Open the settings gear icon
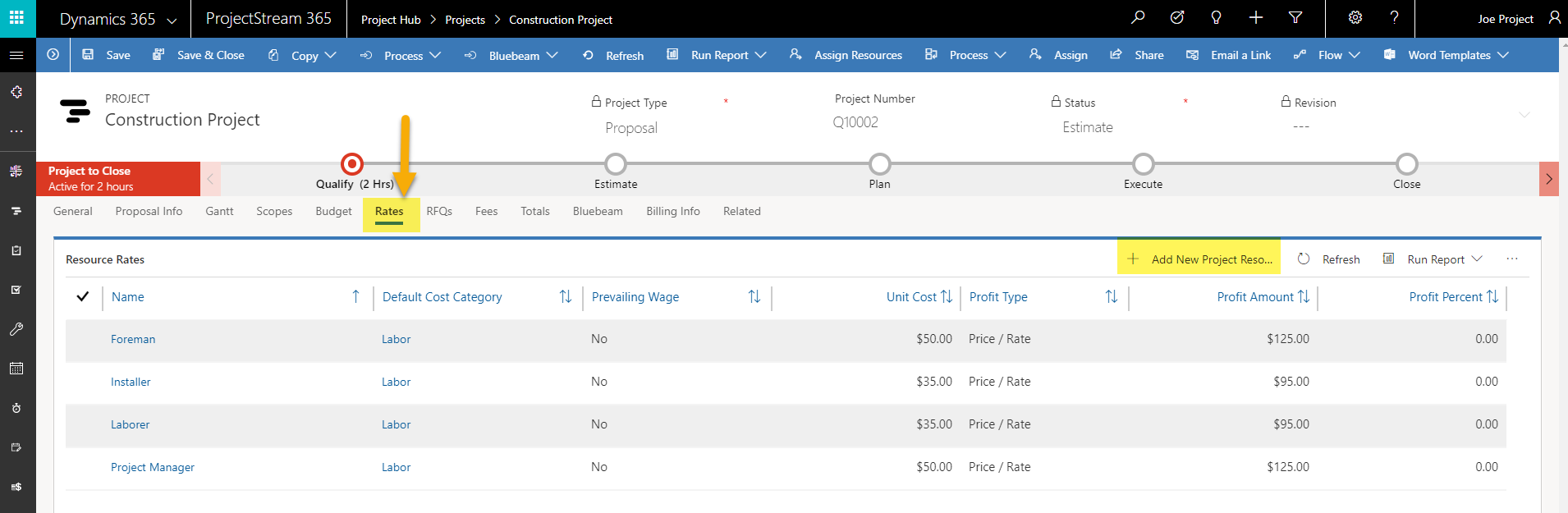Viewport: 1568px width, 513px height. pos(1355,17)
